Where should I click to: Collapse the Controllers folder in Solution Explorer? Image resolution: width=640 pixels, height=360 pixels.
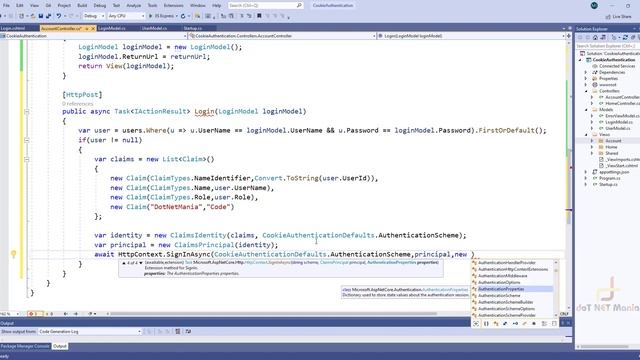pyautogui.click(x=586, y=91)
